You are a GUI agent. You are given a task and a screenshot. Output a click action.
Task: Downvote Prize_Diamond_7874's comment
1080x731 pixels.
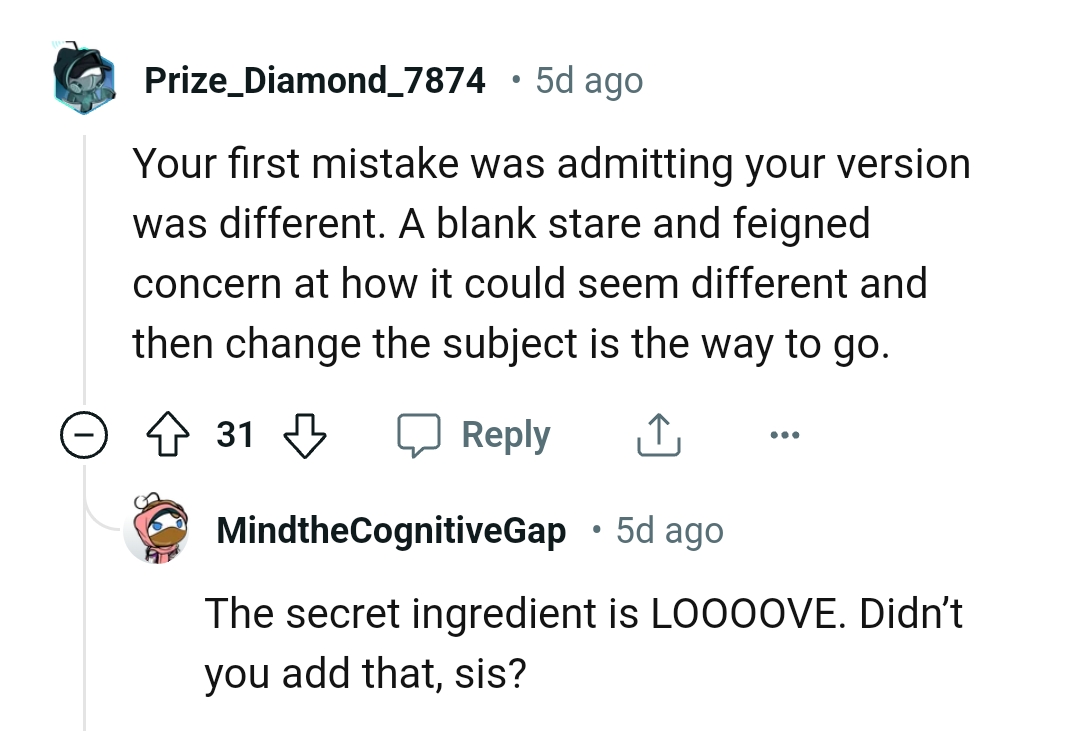tap(303, 434)
